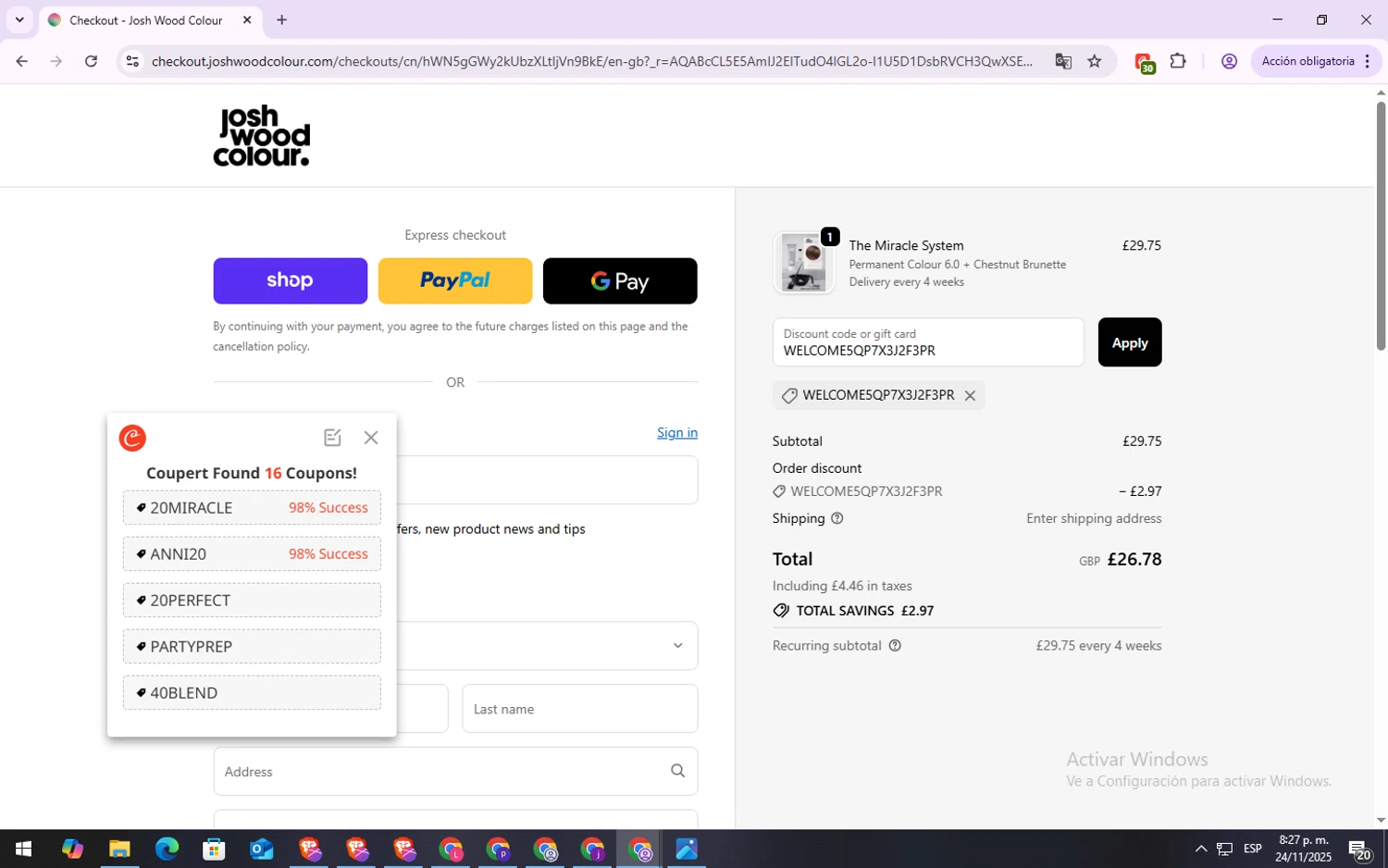This screenshot has height=868, width=1388.
Task: Select the Checkout - Josh Wood Colour tab
Action: coord(151,20)
